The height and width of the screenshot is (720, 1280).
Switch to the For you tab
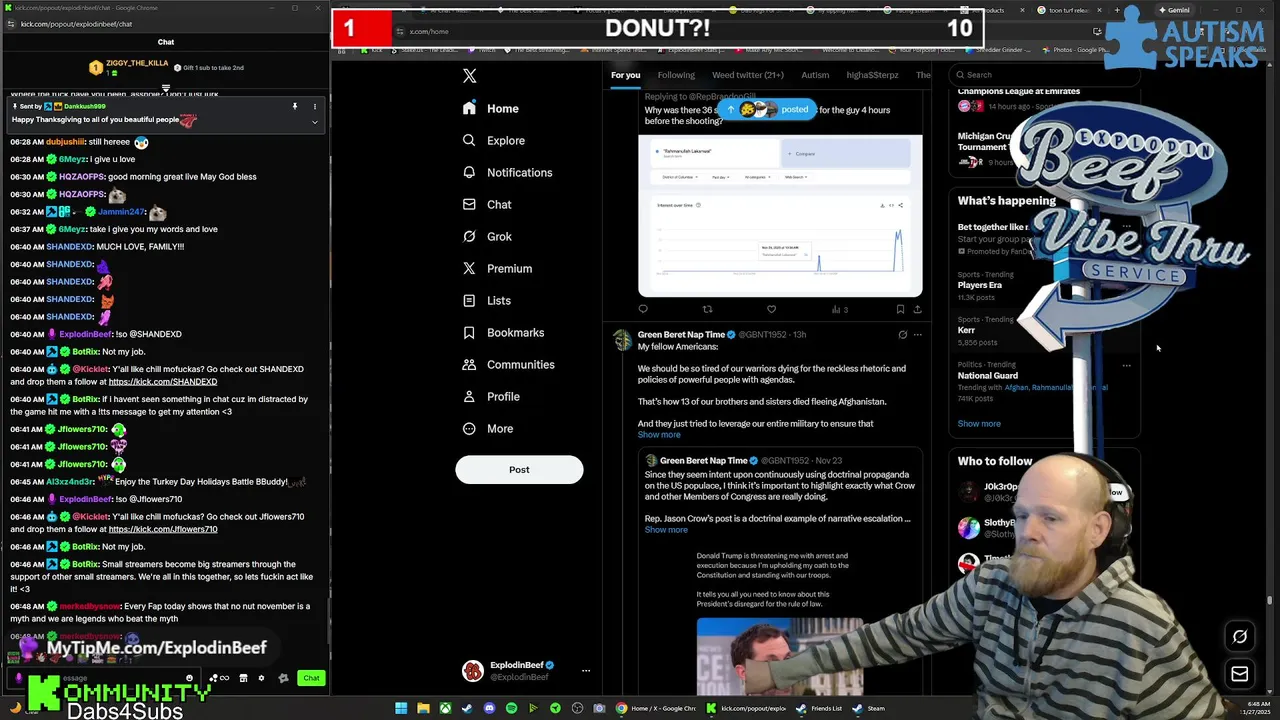(625, 75)
